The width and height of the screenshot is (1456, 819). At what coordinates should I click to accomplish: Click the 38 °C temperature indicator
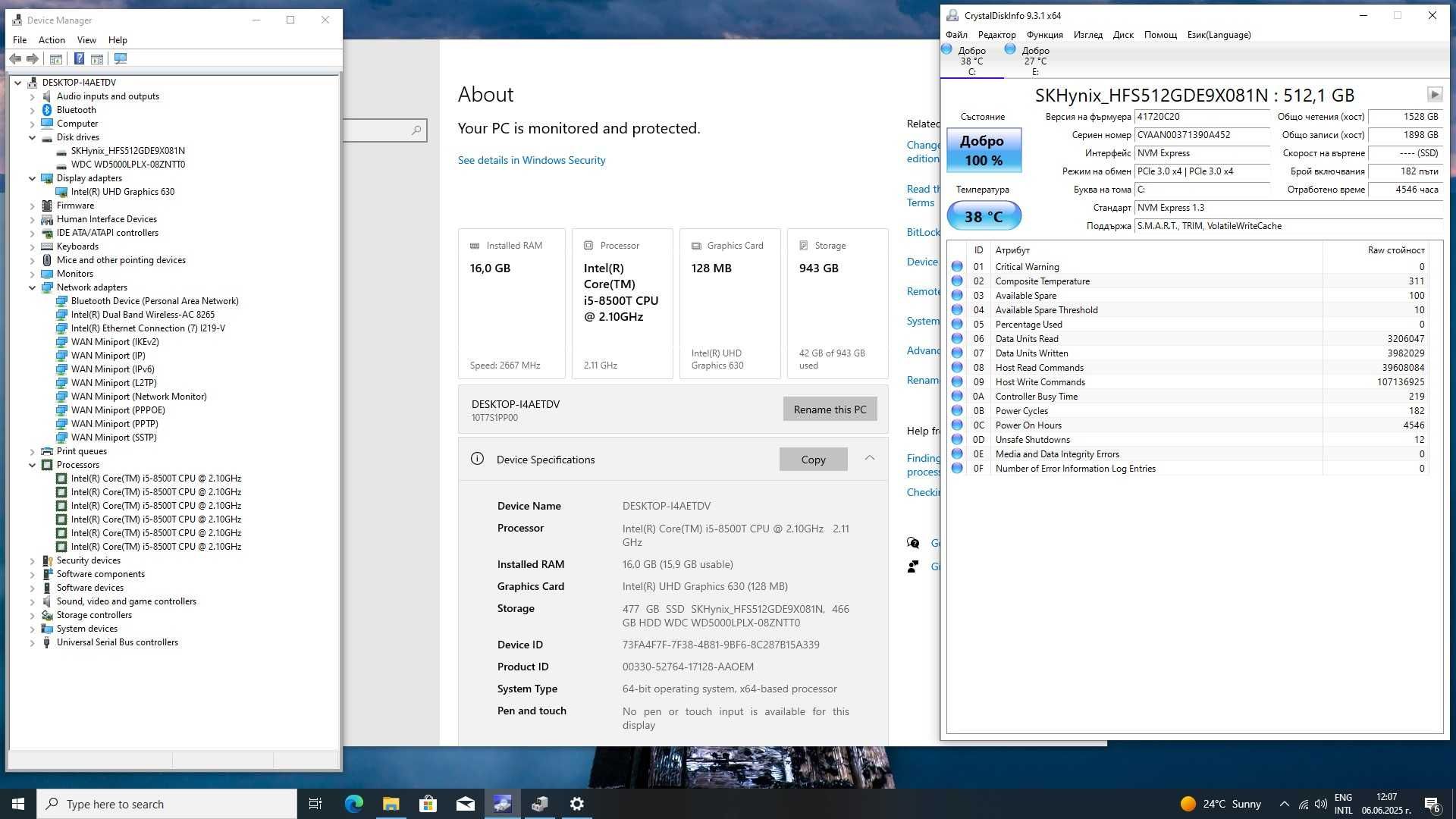tap(983, 216)
